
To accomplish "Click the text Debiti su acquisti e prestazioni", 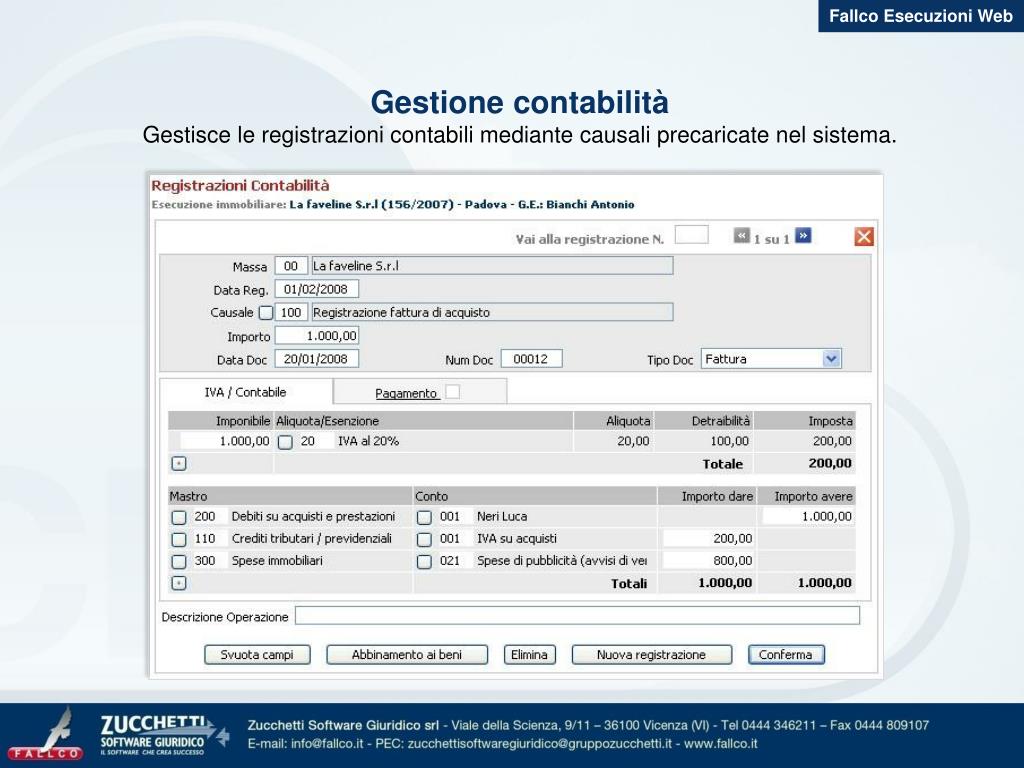I will coord(313,516).
